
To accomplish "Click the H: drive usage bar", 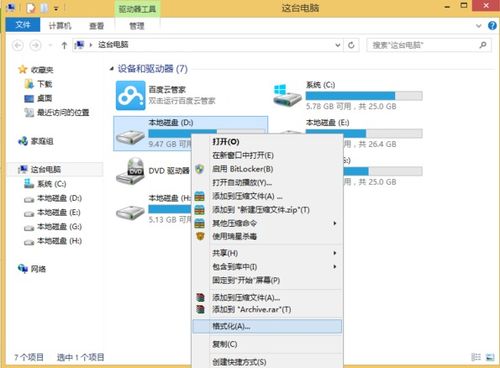I will (x=170, y=209).
